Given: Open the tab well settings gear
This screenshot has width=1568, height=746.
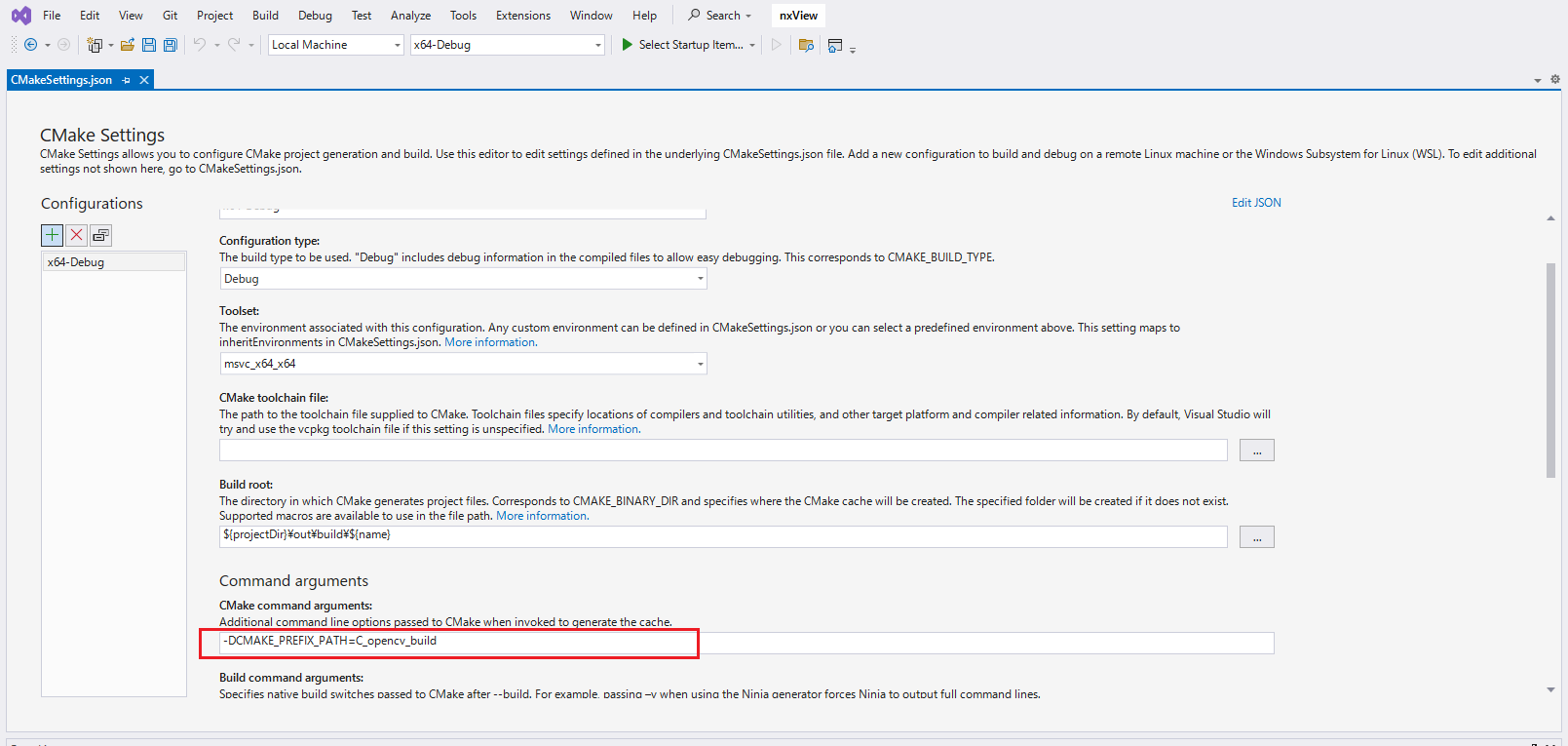Looking at the screenshot, I should [1554, 80].
